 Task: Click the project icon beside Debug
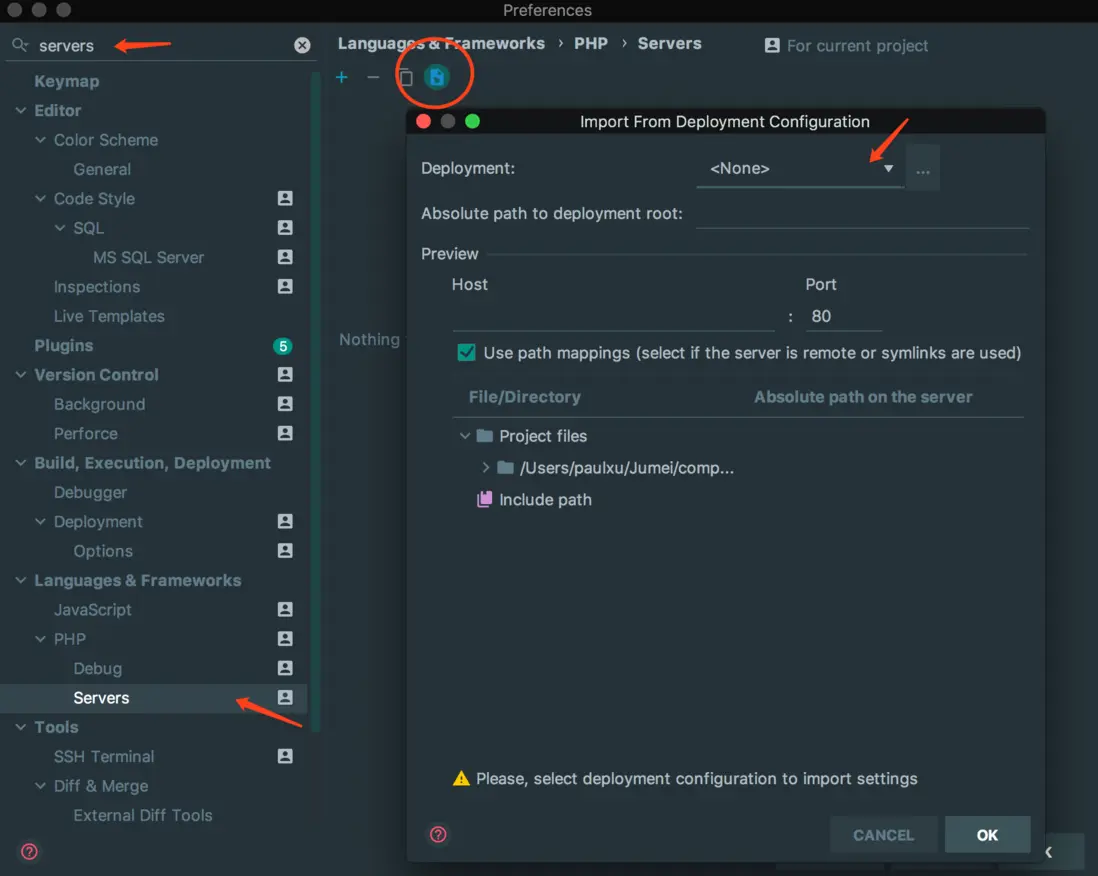[x=285, y=668]
